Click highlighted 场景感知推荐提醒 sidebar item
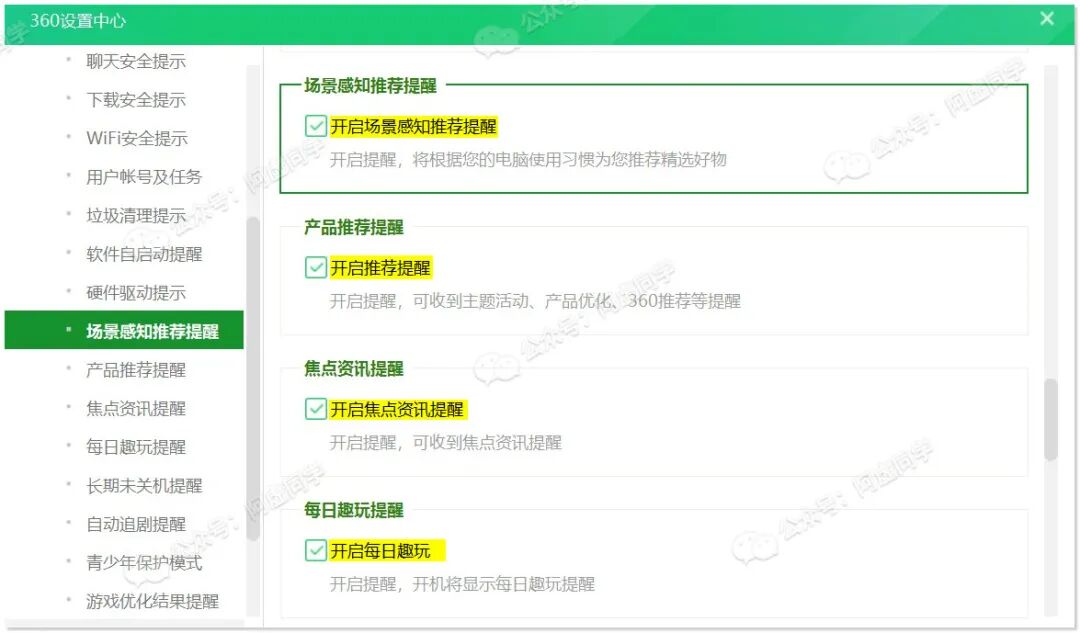Viewport: 1080px width, 633px height. tap(124, 331)
